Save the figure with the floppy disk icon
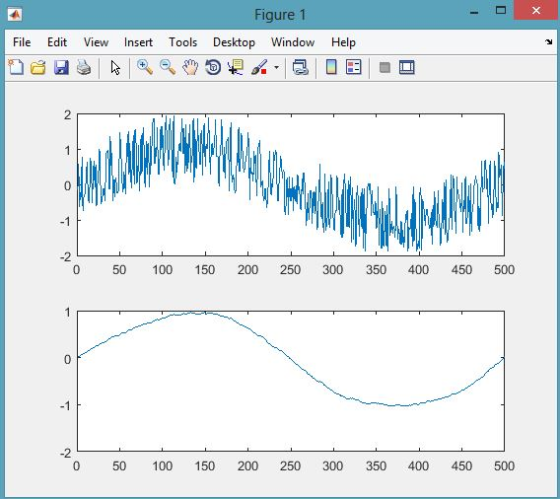The height and width of the screenshot is (499, 560). coord(61,67)
